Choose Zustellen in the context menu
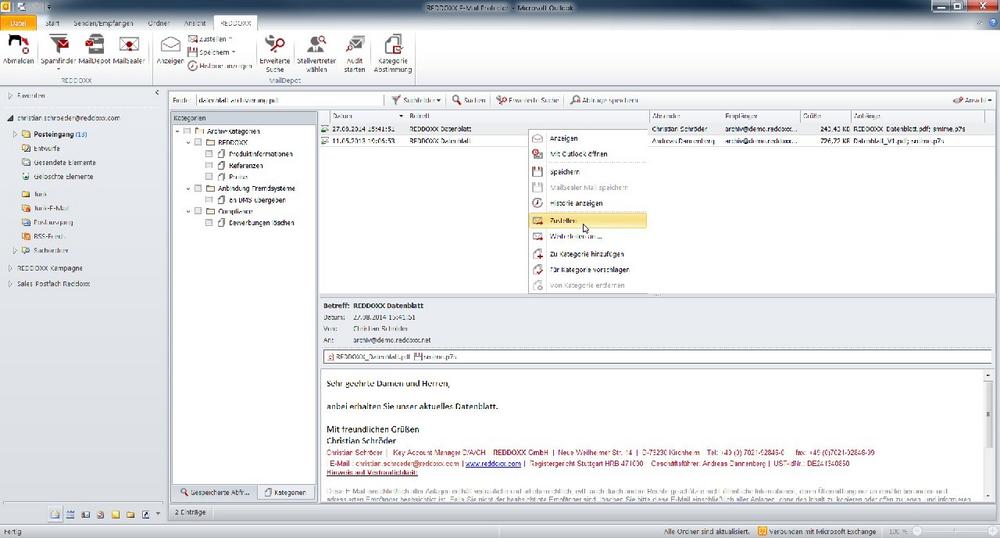1000x538 pixels. pos(588,221)
